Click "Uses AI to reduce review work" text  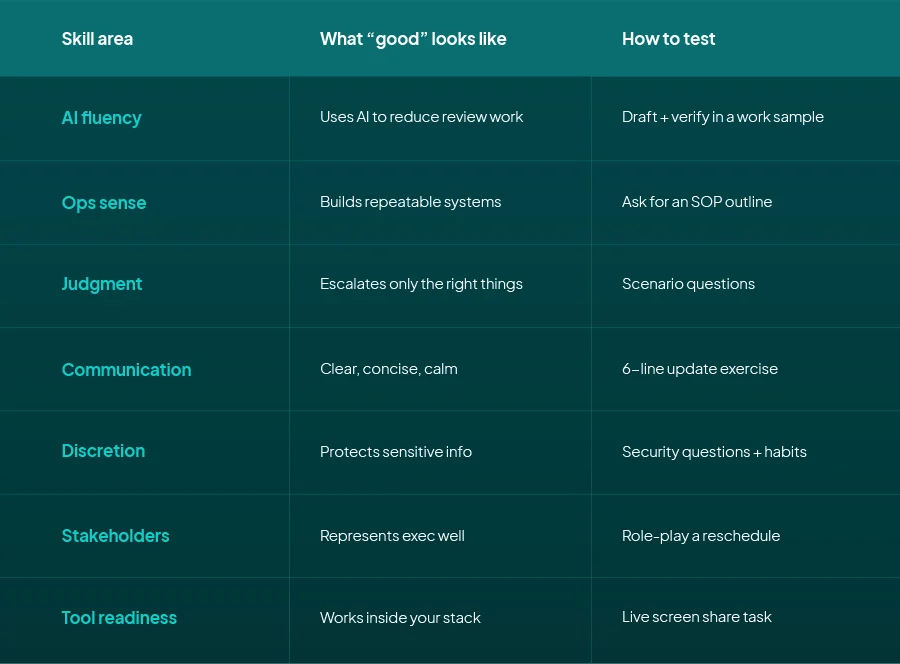pyautogui.click(x=421, y=117)
